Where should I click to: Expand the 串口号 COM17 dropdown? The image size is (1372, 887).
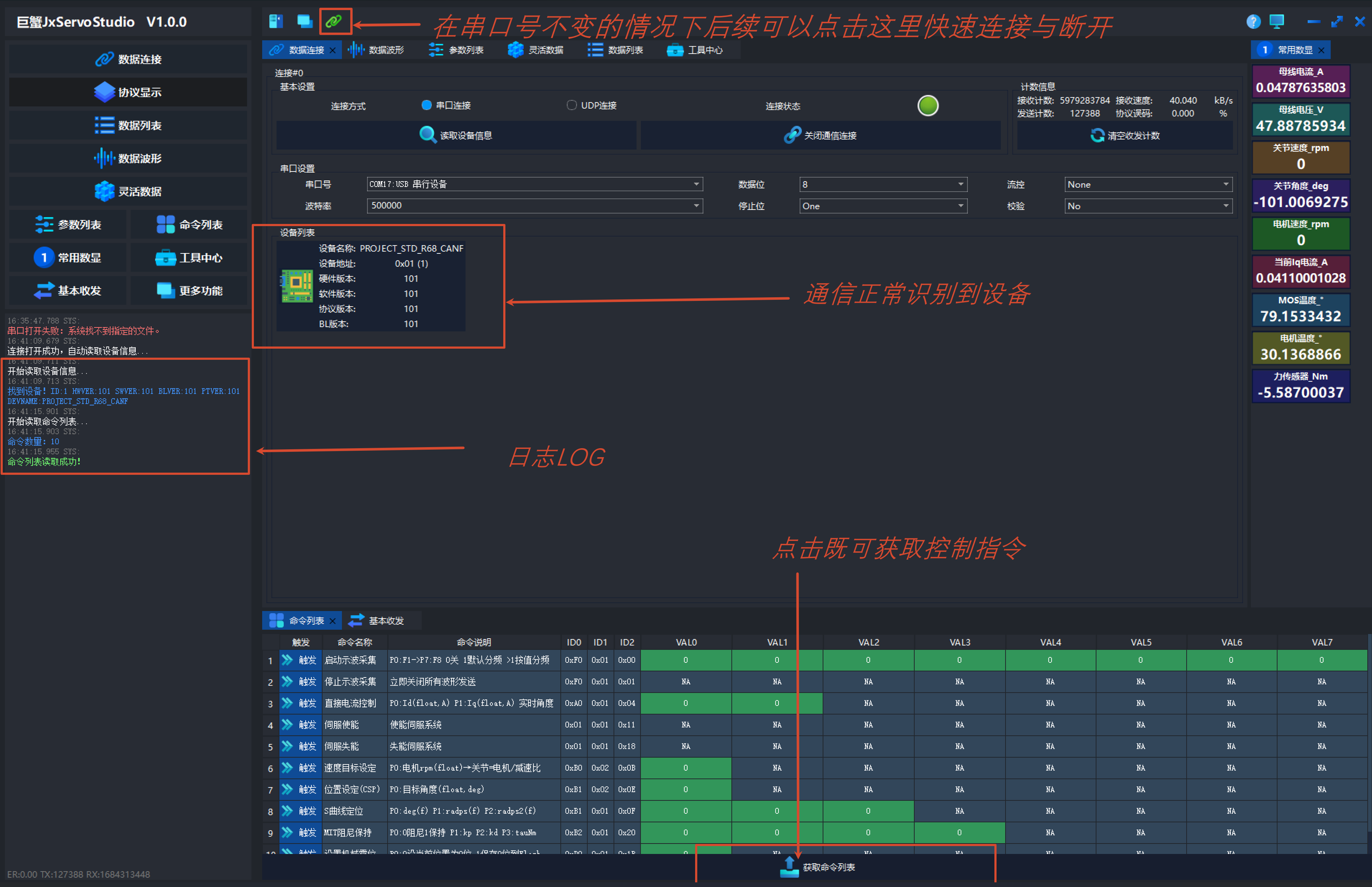tap(535, 184)
